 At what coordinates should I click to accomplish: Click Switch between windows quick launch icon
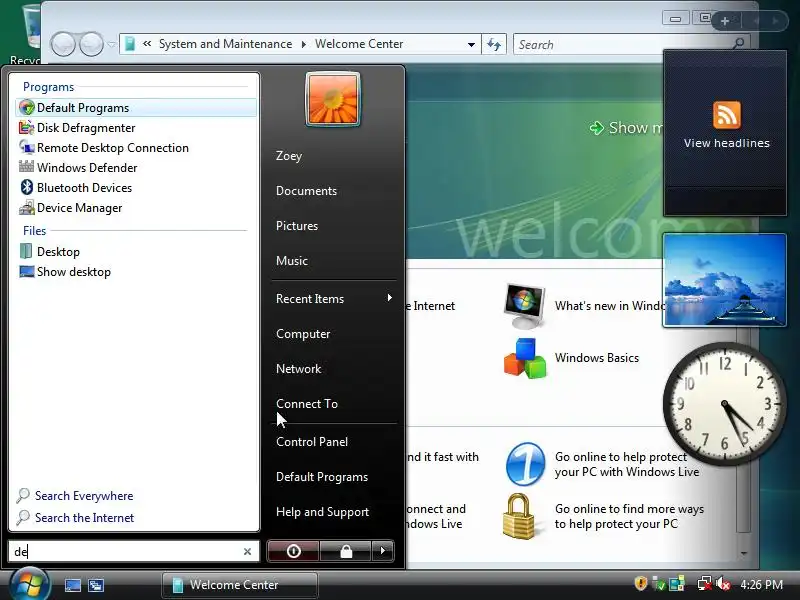click(96, 585)
